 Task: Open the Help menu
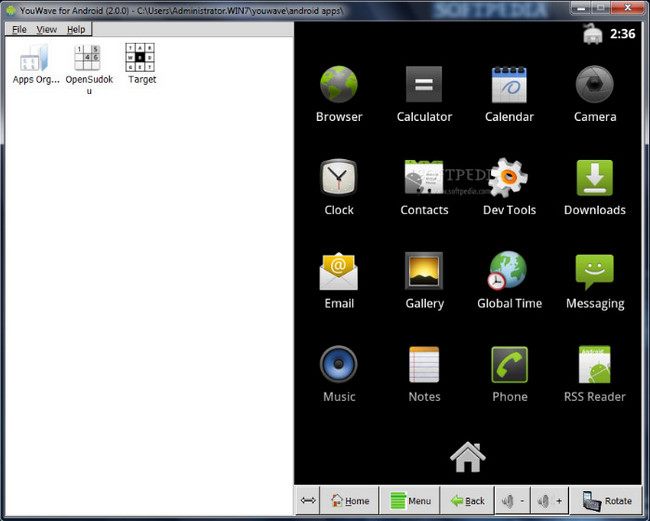pyautogui.click(x=76, y=29)
